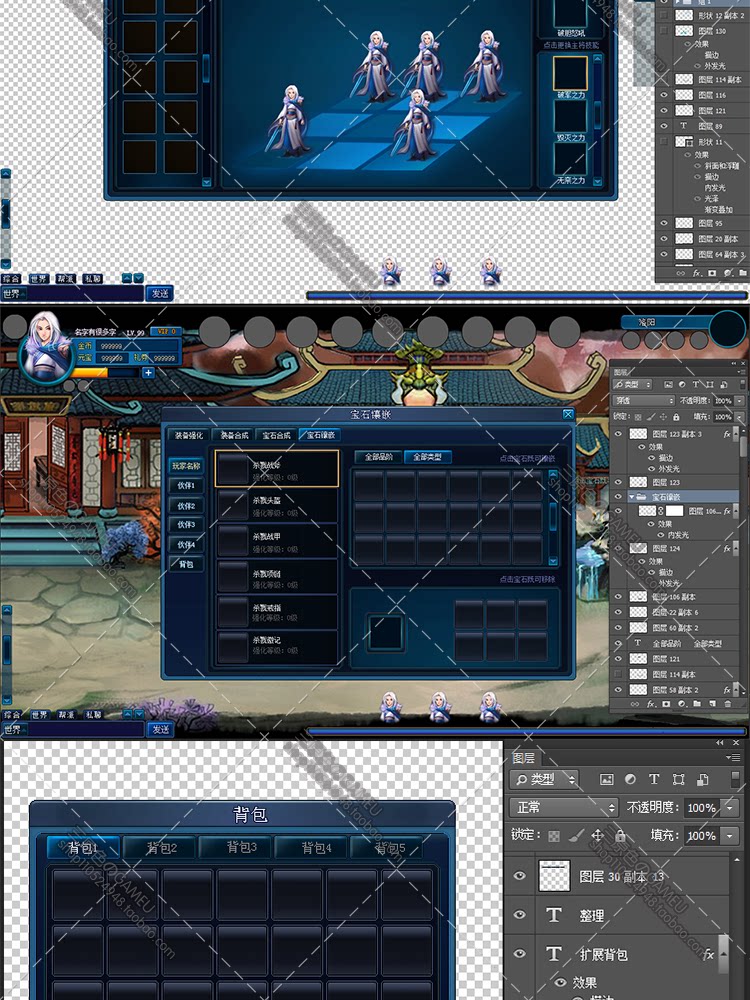
Task: Collapse effects arrow on 扩展背包 layer
Action: point(723,954)
